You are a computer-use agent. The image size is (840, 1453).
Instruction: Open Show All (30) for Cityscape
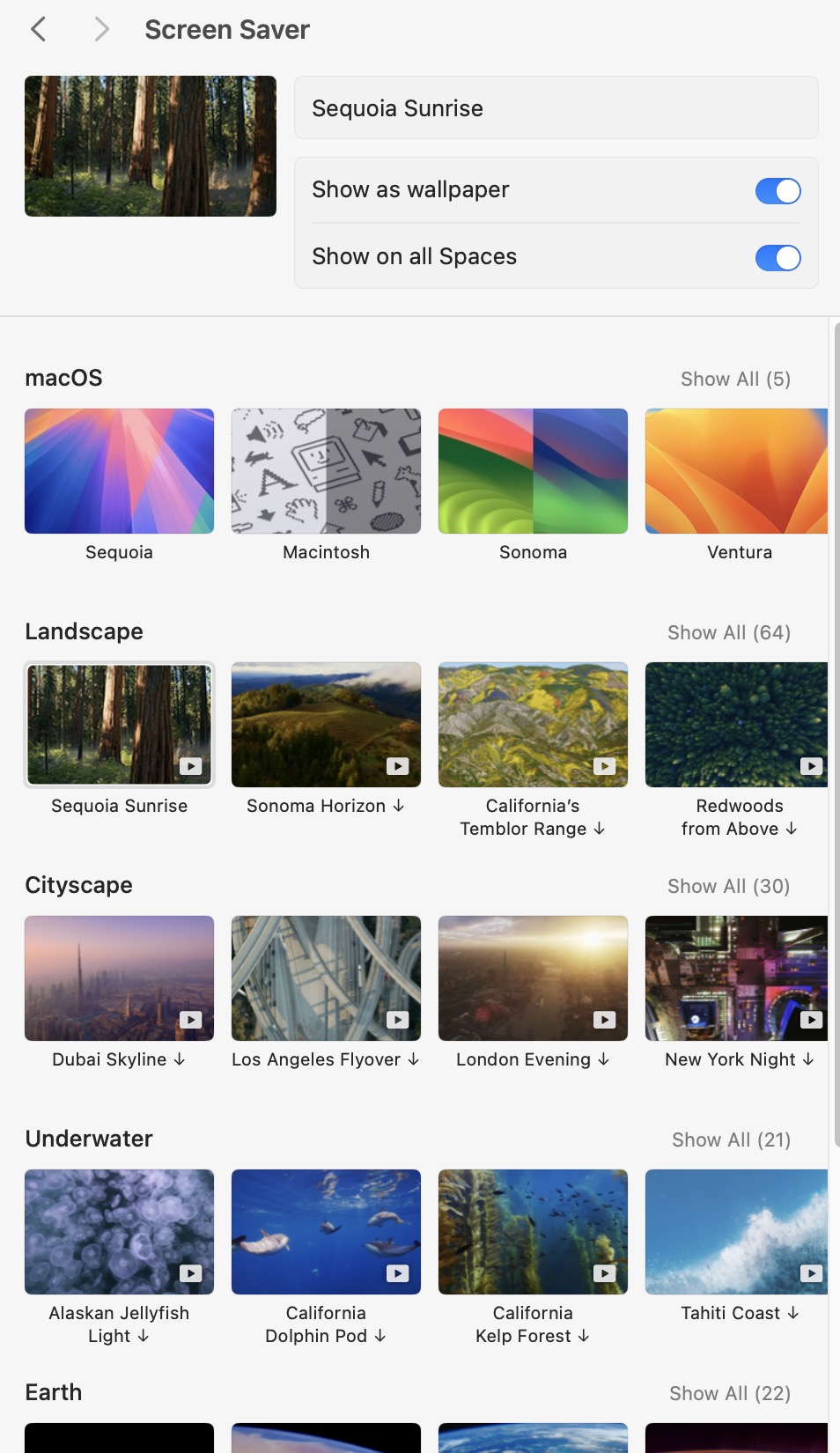point(728,887)
